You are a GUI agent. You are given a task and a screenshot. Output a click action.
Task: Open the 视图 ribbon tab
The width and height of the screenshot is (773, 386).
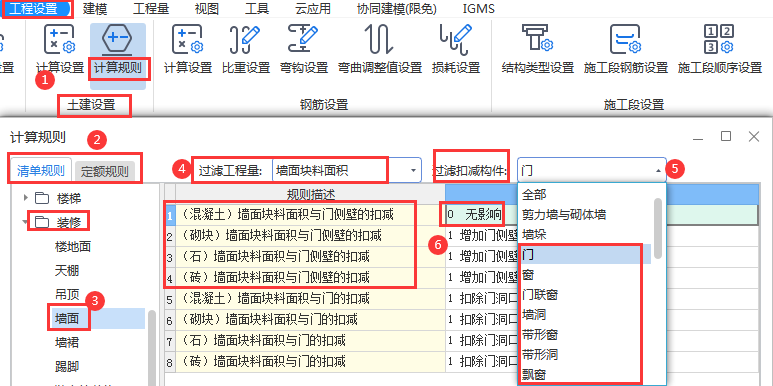click(x=207, y=8)
